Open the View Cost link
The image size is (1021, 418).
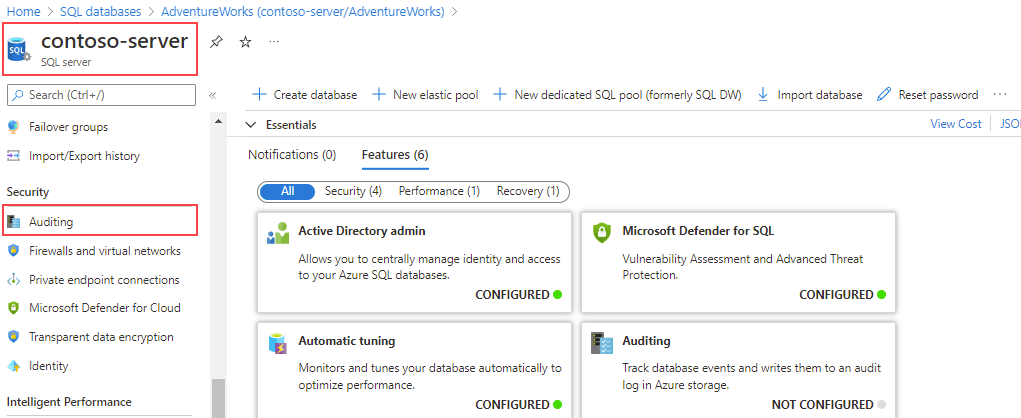point(956,124)
